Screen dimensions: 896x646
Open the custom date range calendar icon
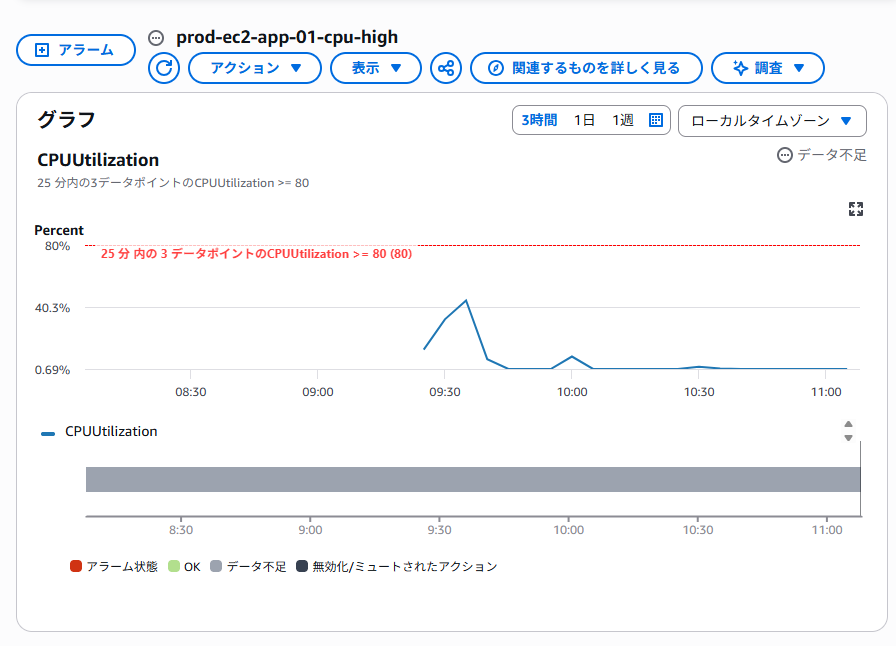pyautogui.click(x=656, y=120)
